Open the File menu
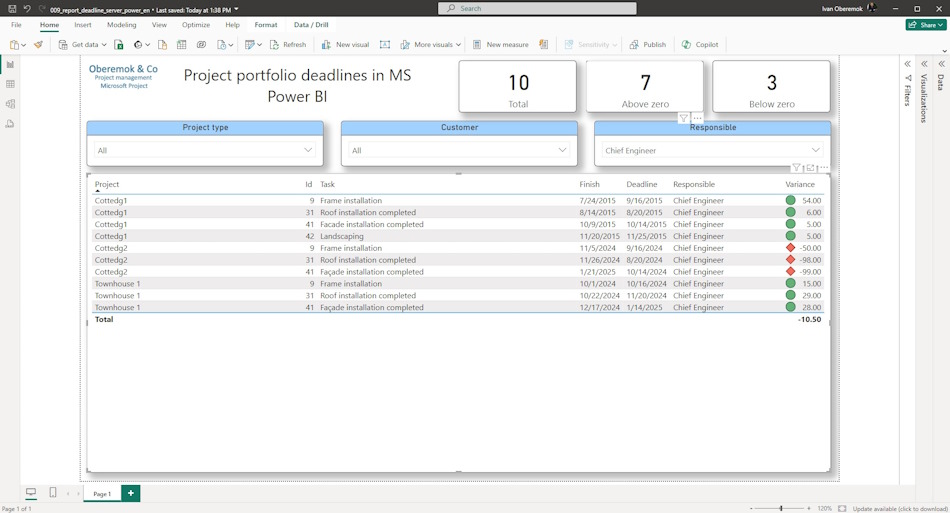The width and height of the screenshot is (950, 513). click(16, 25)
